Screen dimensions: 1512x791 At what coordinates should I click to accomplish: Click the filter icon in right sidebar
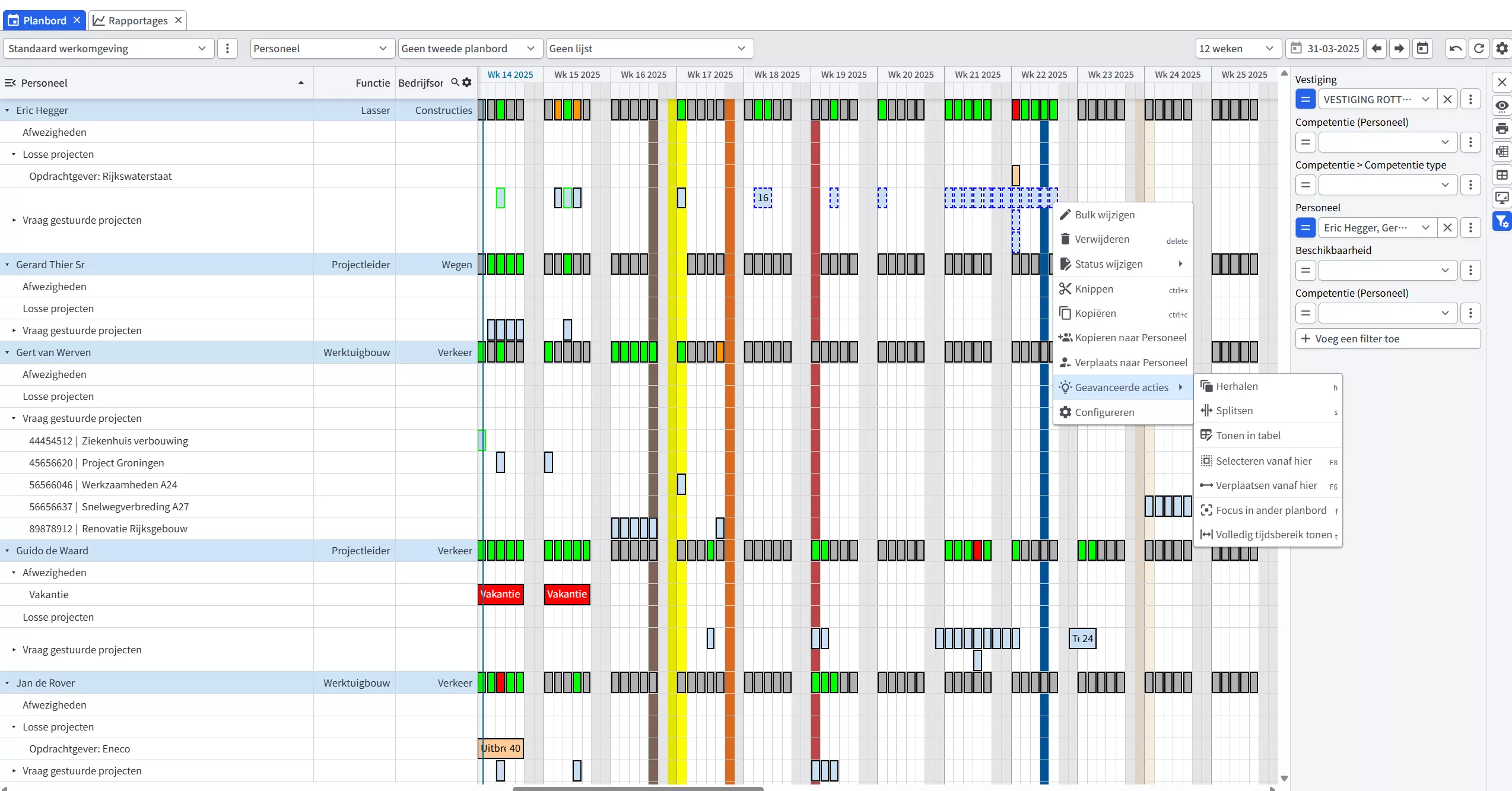pos(1502,222)
